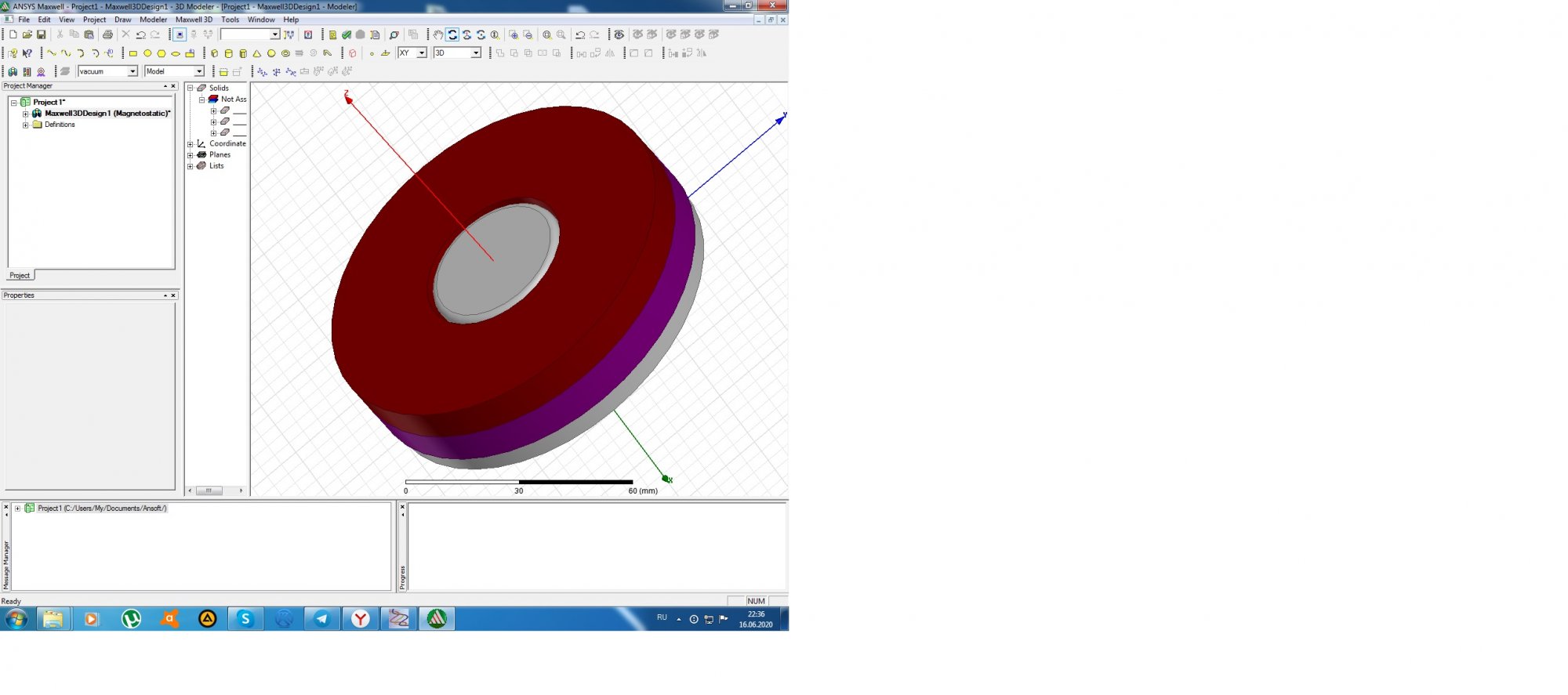Select Maxwell3DDesign1 (Magnetostatic) in project tree

point(107,114)
